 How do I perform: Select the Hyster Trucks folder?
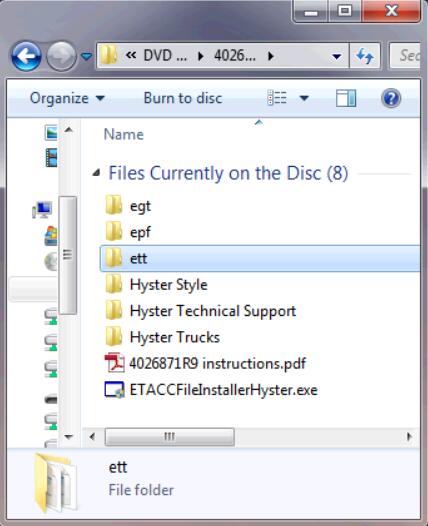[175, 337]
